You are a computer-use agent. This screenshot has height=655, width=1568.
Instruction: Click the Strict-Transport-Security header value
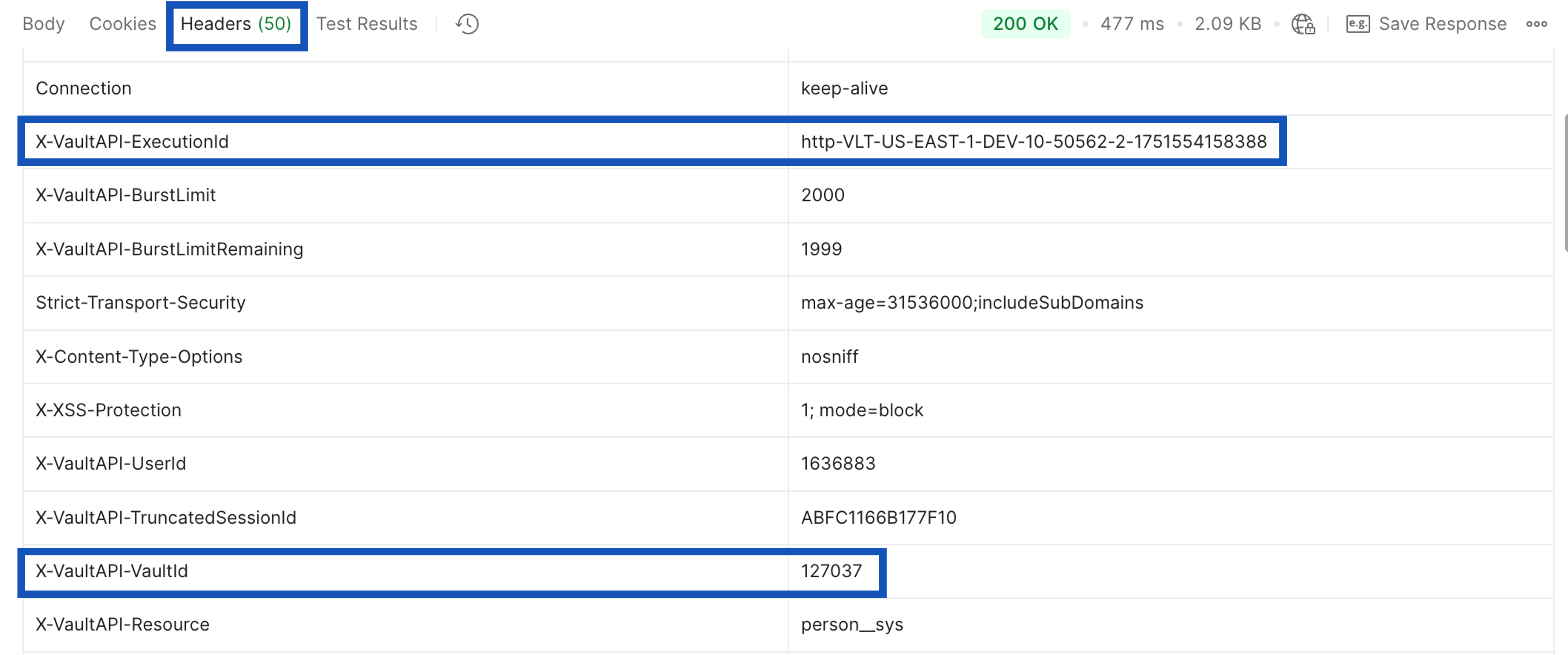tap(971, 303)
